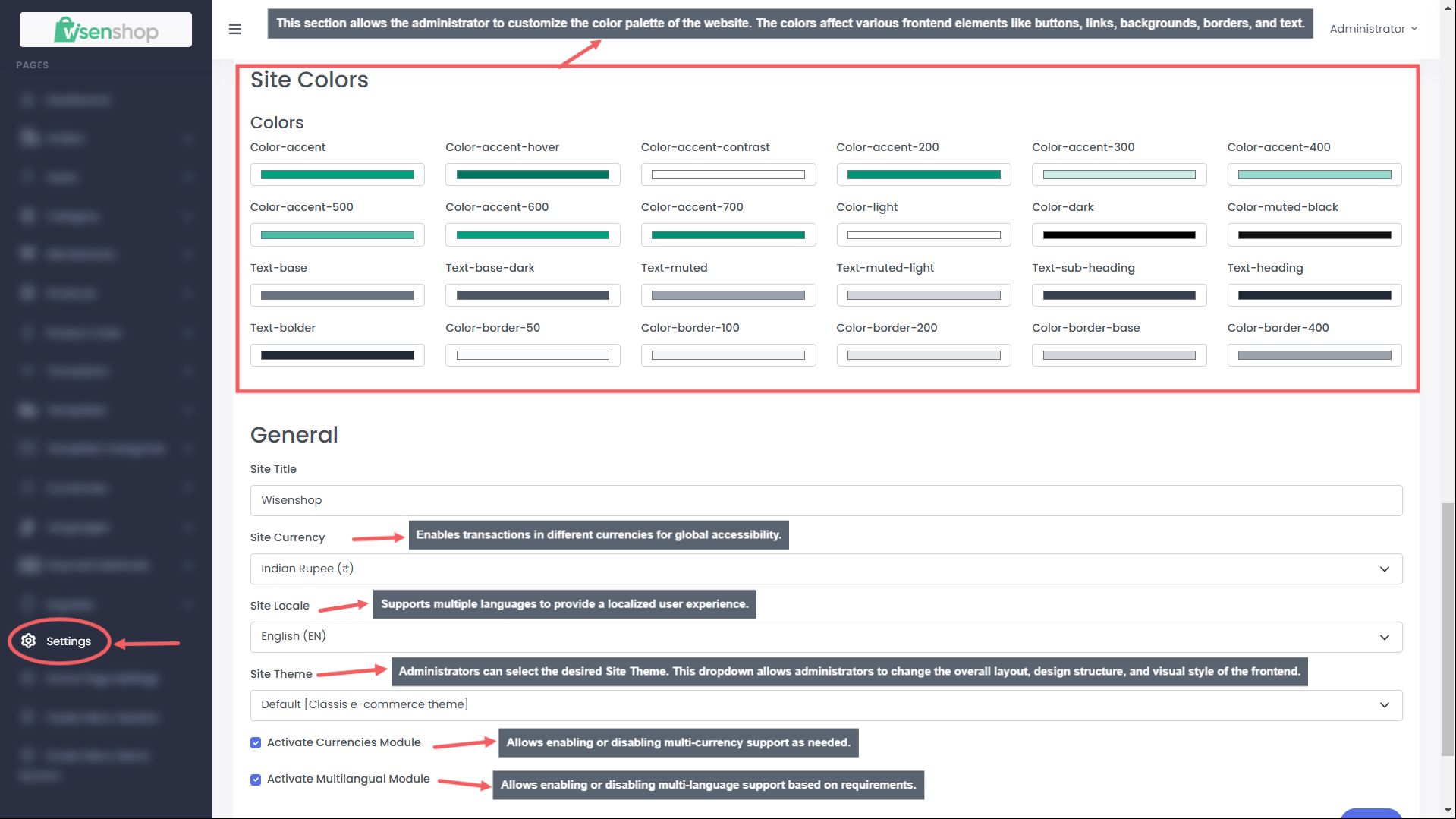This screenshot has height=819, width=1456.
Task: Click the Settings gear icon in sidebar
Action: pos(29,641)
